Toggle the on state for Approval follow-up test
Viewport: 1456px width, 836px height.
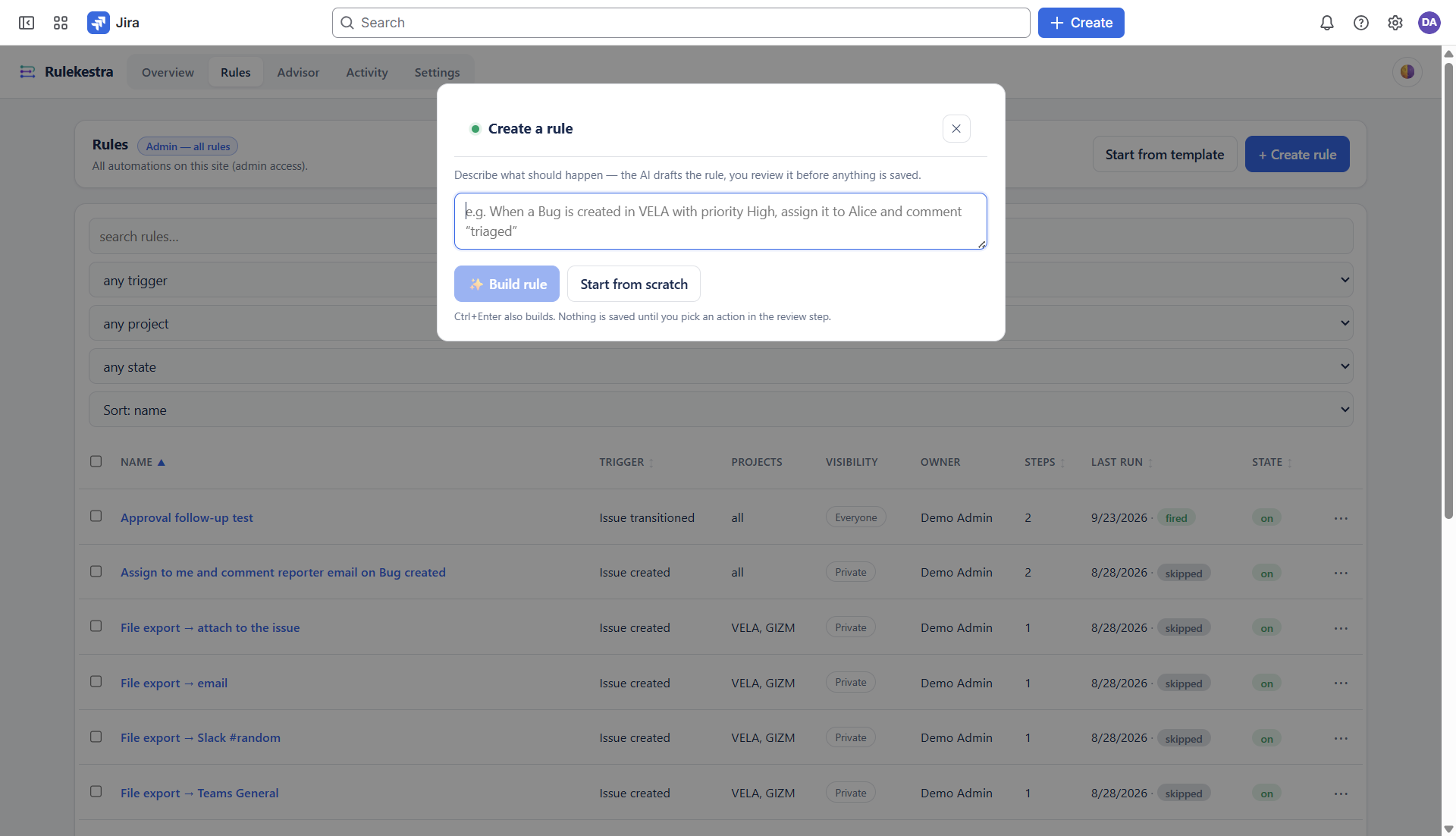click(x=1266, y=518)
